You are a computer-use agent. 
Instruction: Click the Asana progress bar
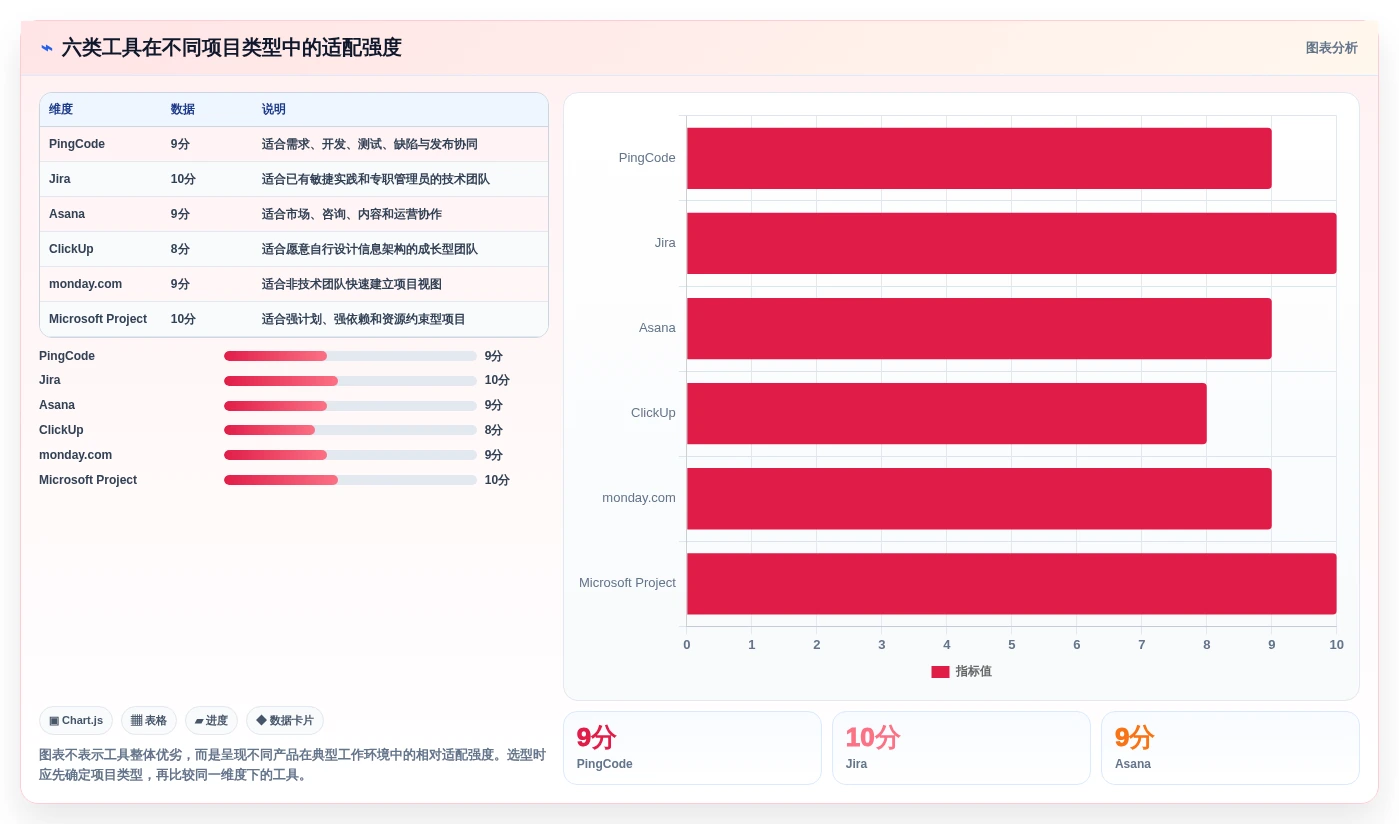point(350,406)
